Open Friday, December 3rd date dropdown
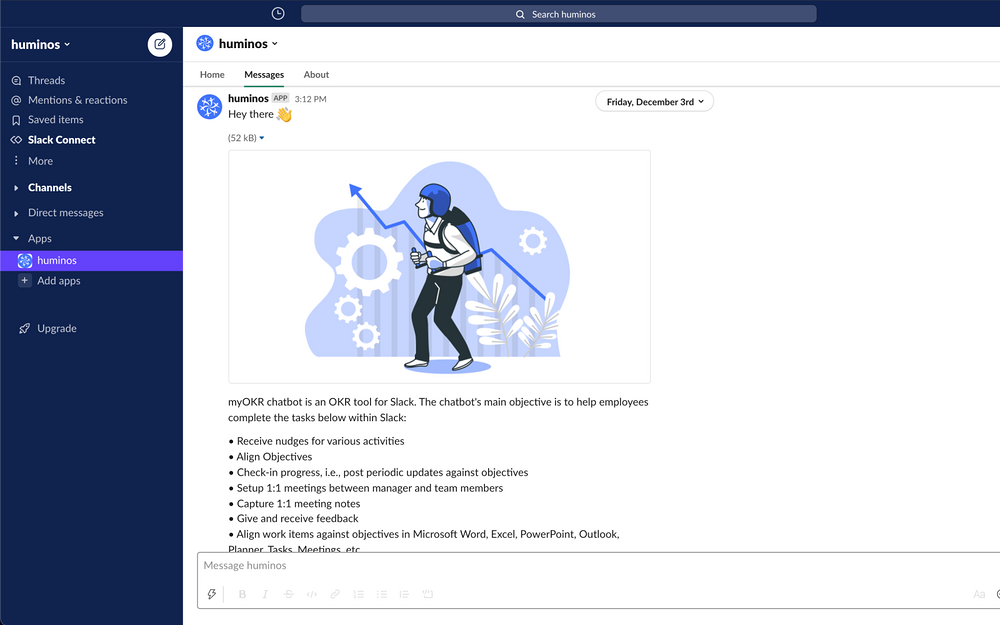Image resolution: width=1000 pixels, height=625 pixels. (654, 101)
